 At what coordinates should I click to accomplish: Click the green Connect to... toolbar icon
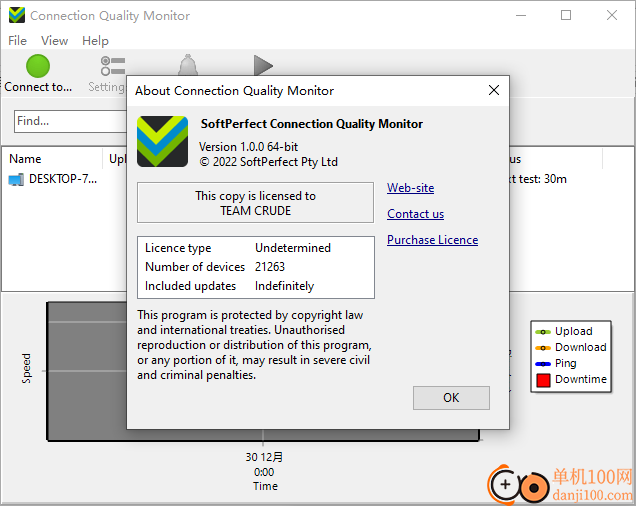pyautogui.click(x=38, y=66)
